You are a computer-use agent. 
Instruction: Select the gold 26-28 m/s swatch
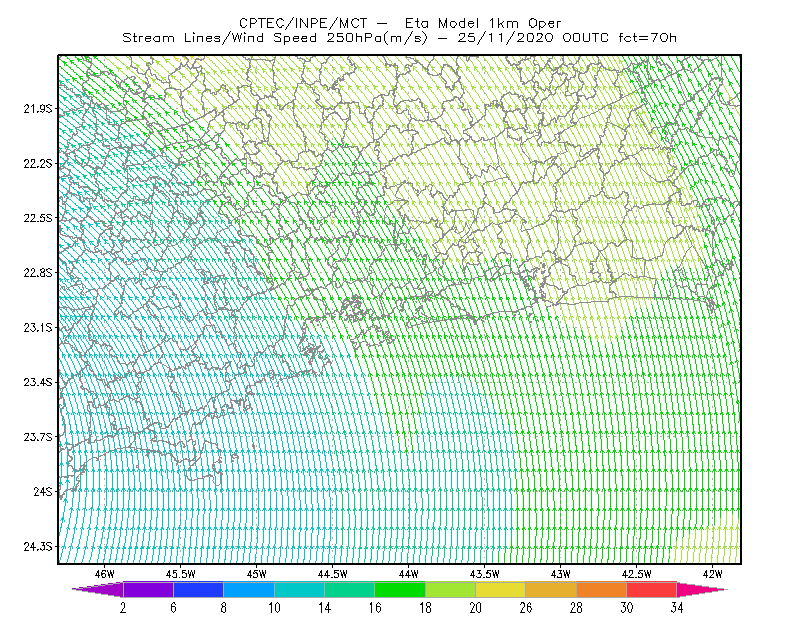pos(551,589)
